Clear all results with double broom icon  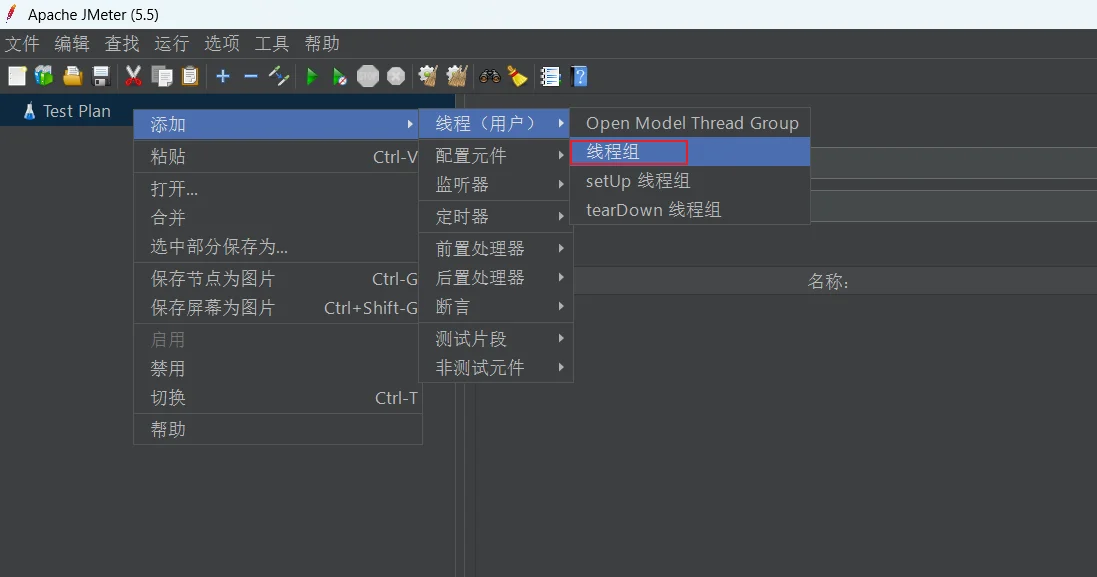[x=457, y=76]
